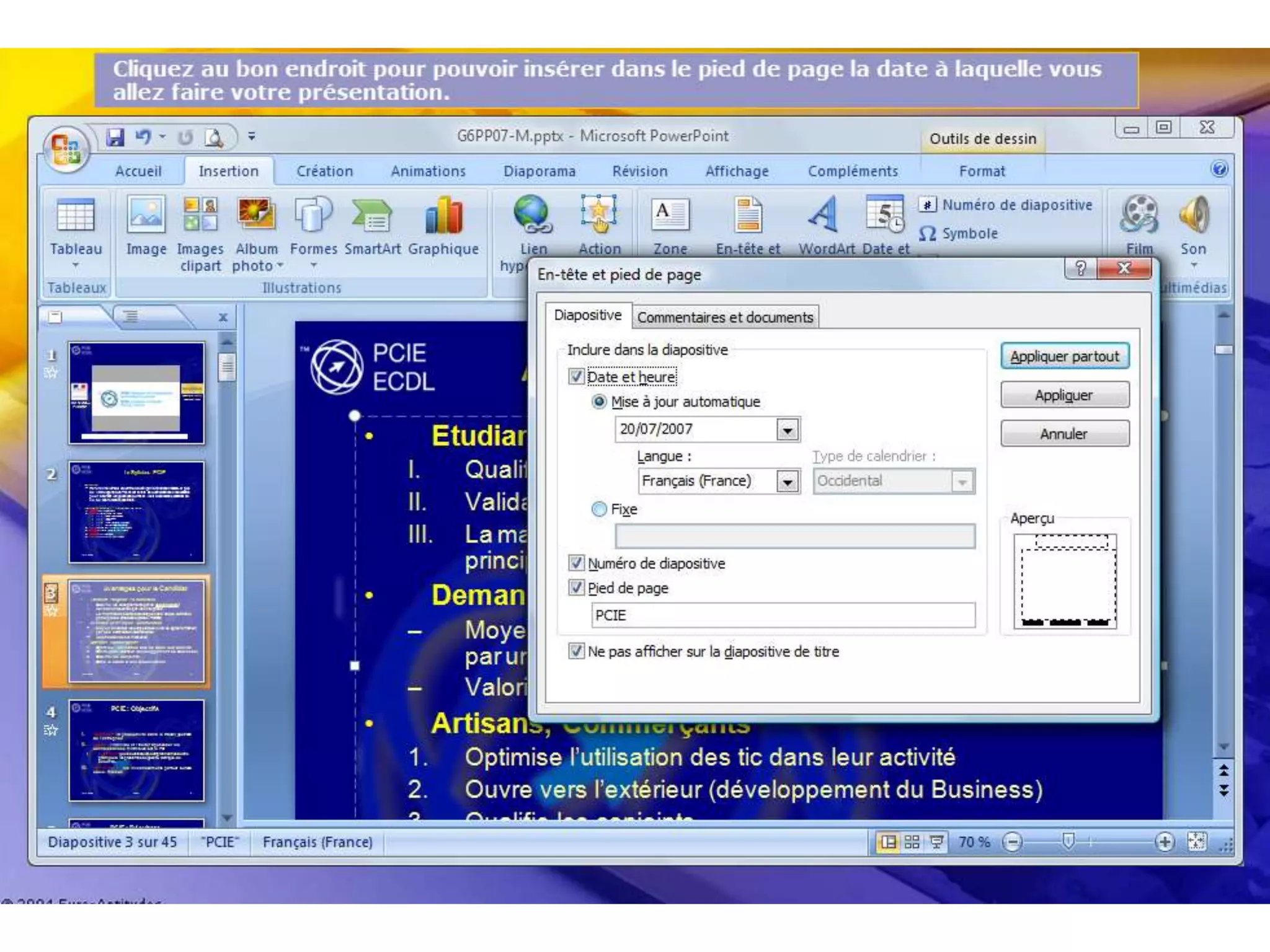This screenshot has width=1270, height=952.
Task: Open Images clipart
Action: tap(200, 234)
